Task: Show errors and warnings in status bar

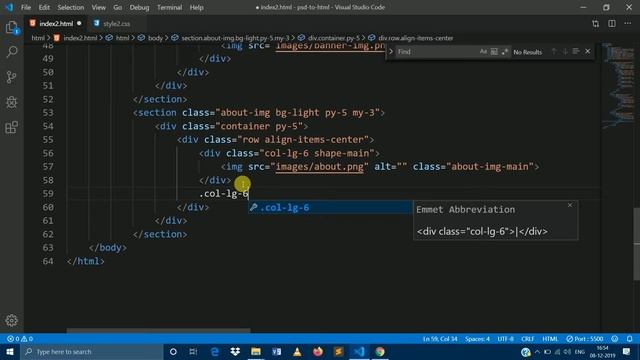Action: click(x=20, y=339)
